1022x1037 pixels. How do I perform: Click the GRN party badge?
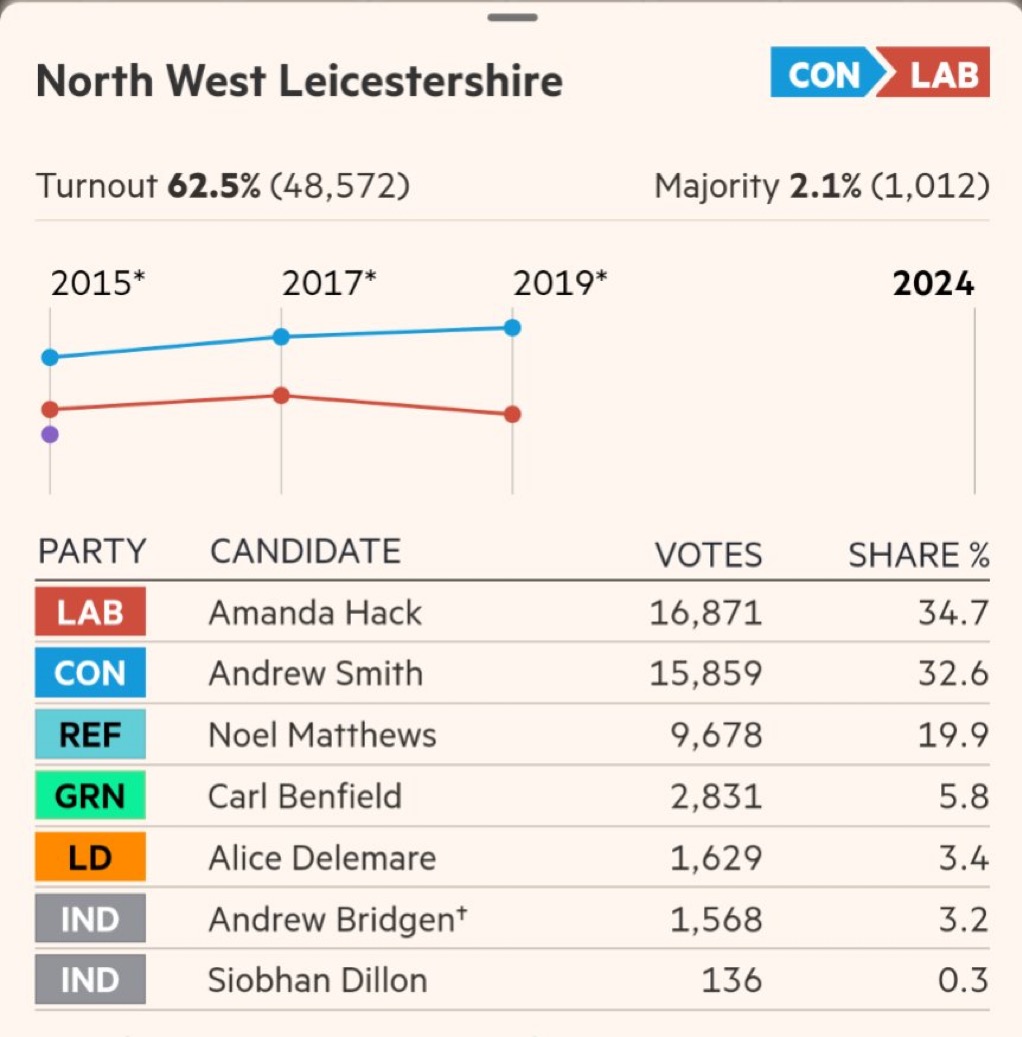tap(90, 796)
